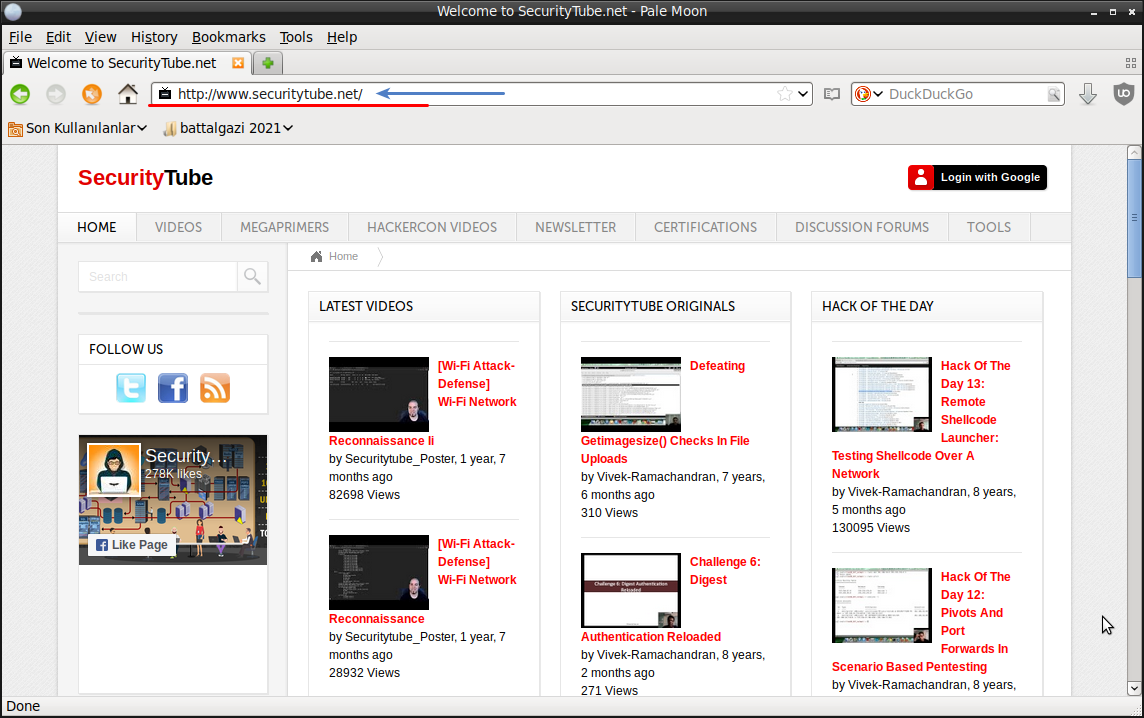Image resolution: width=1144 pixels, height=718 pixels.
Task: Open the Hack Of The Day 13 thumbnail
Action: [x=881, y=394]
